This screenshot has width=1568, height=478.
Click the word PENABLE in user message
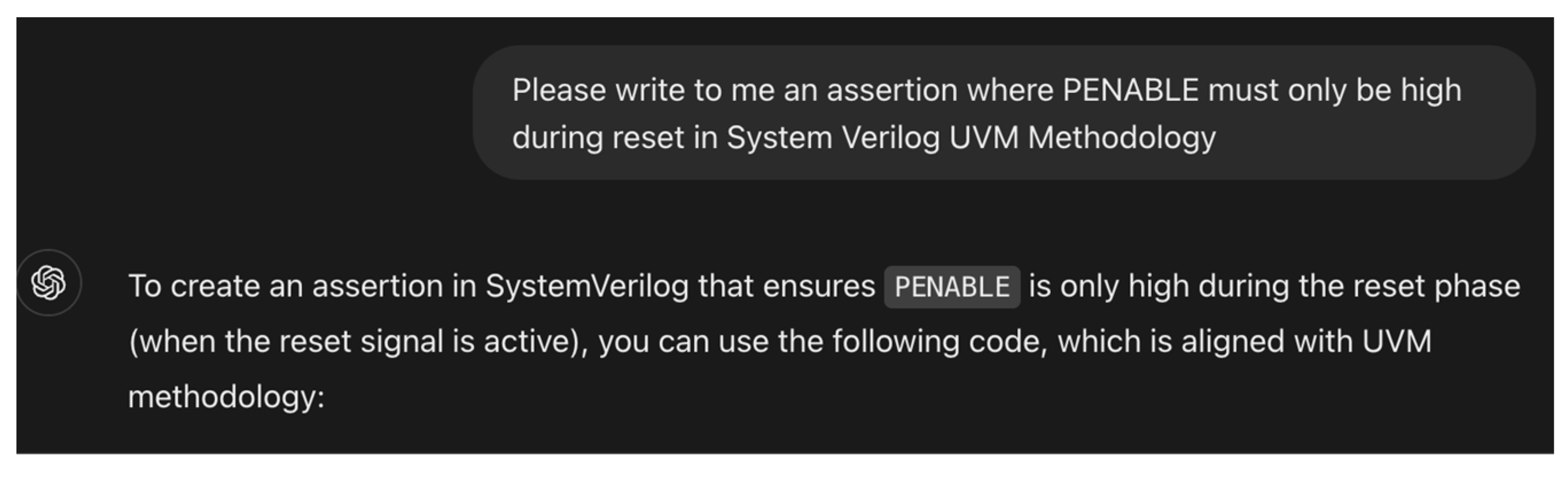coord(1131,91)
